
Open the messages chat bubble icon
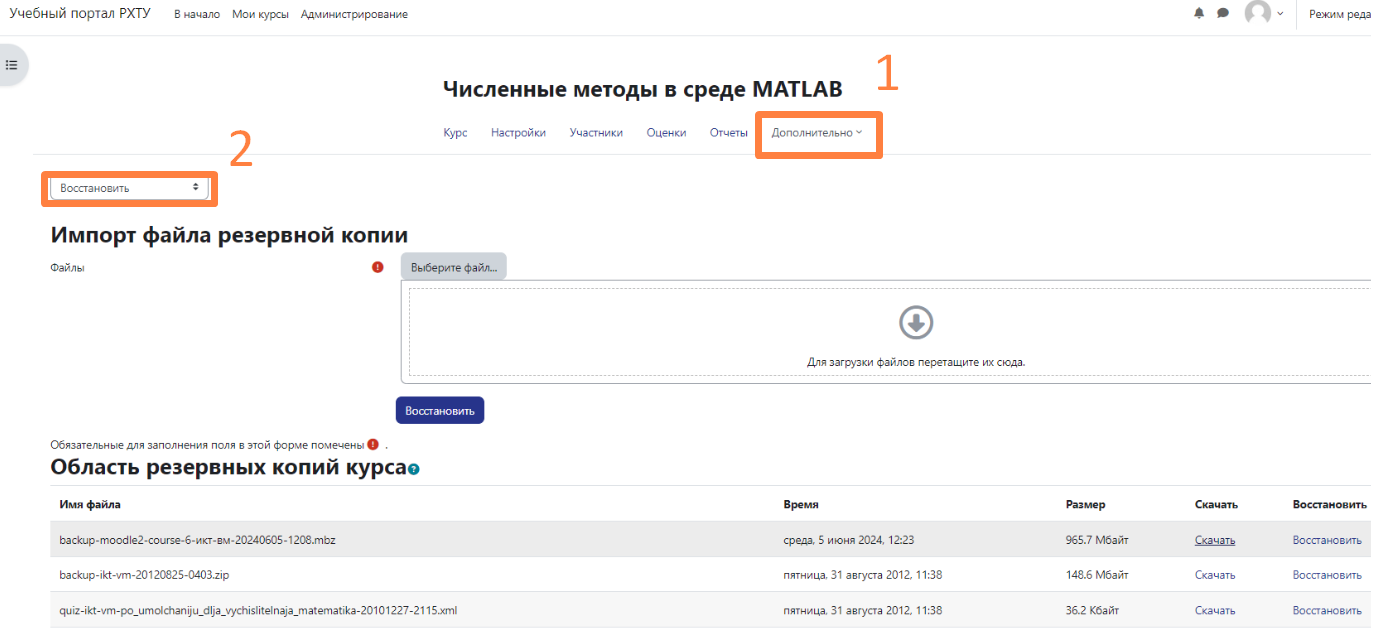coord(1222,14)
